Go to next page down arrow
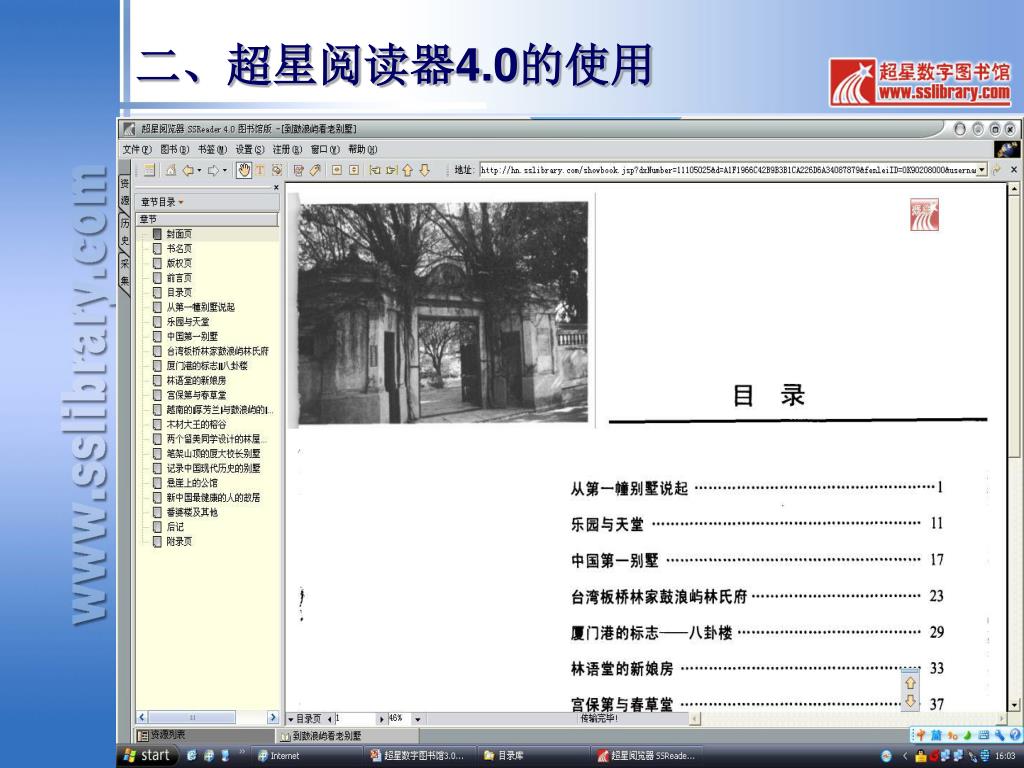This screenshot has width=1024, height=768. coord(424,170)
